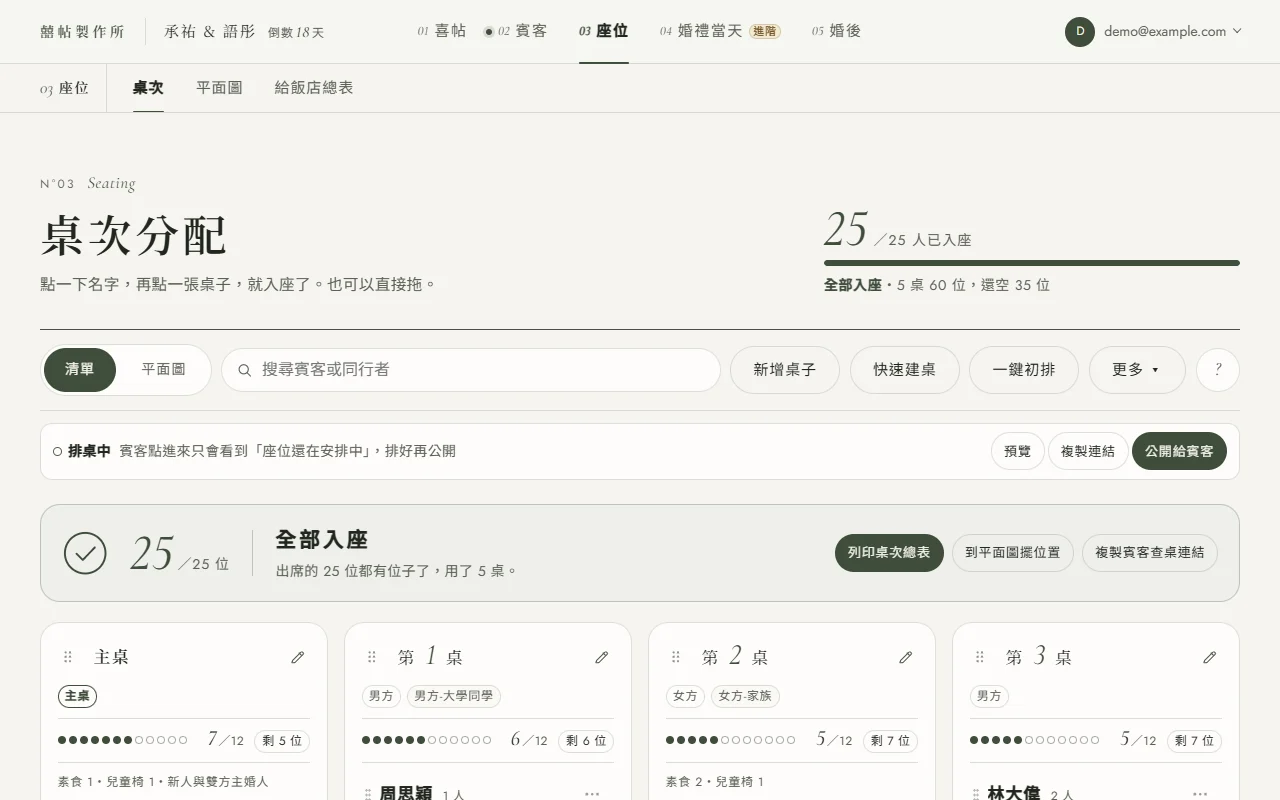Click 到平面圖擺位置 button
The width and height of the screenshot is (1280, 800).
click(1013, 552)
